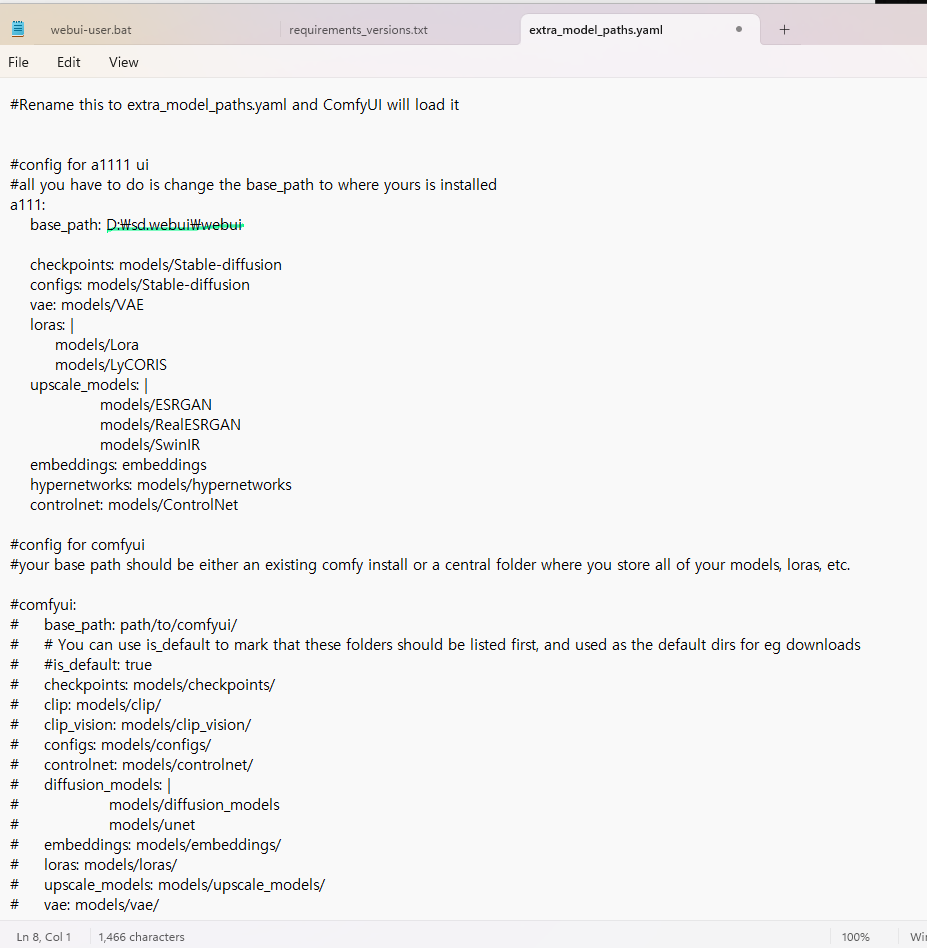Click the '#config for comfyui' comment
Screen dimensions: 927x948
[x=77, y=545]
